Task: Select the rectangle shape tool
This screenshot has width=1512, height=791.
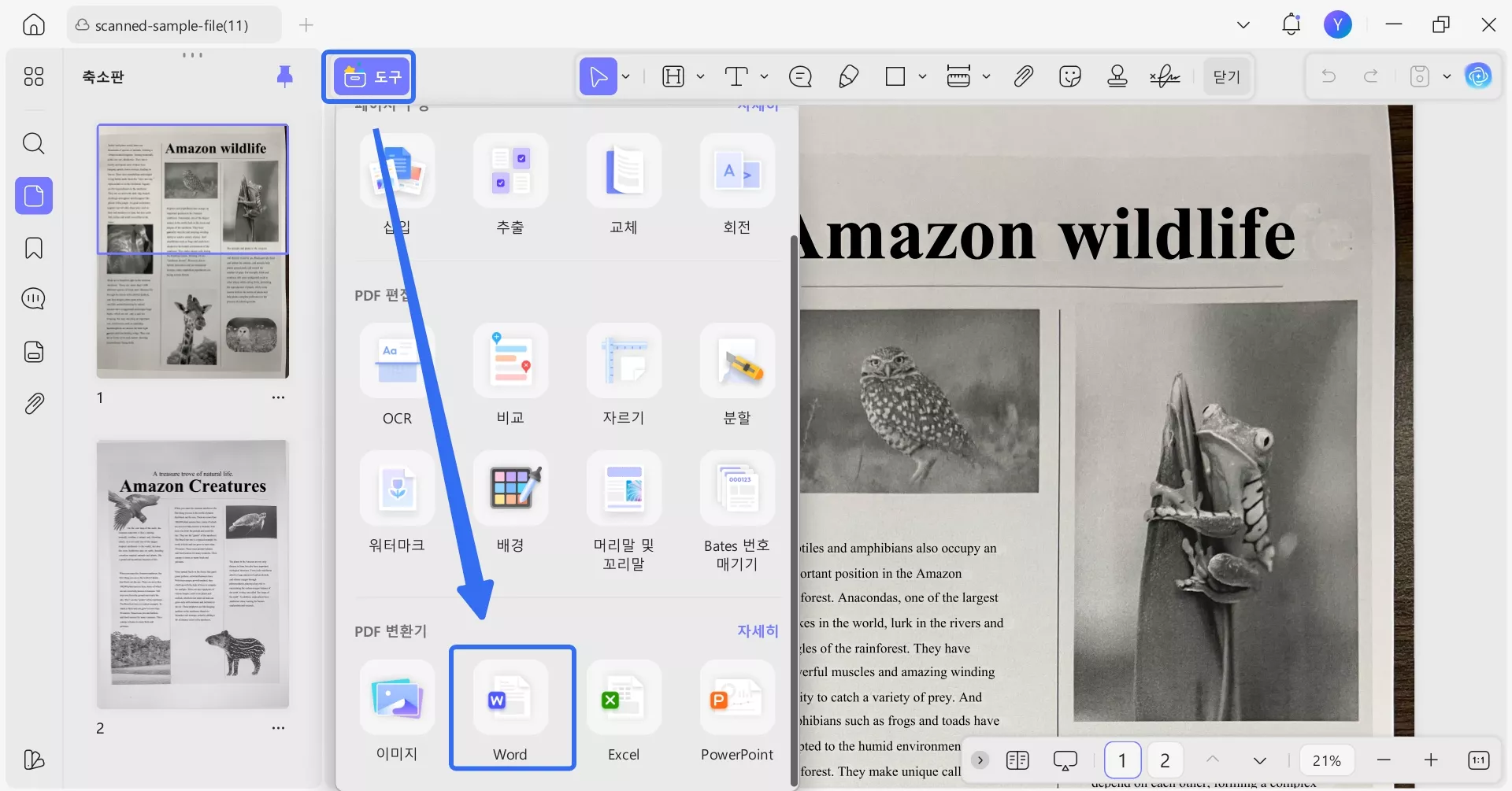Action: (x=895, y=76)
